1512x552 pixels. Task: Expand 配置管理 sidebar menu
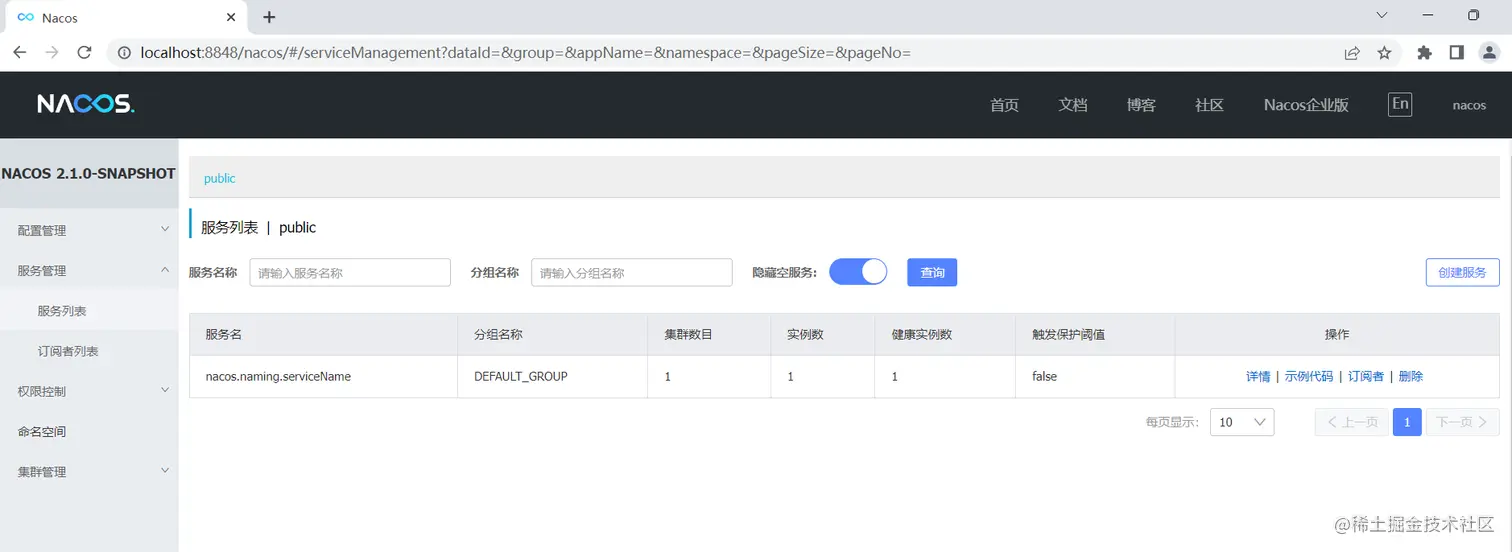point(89,230)
